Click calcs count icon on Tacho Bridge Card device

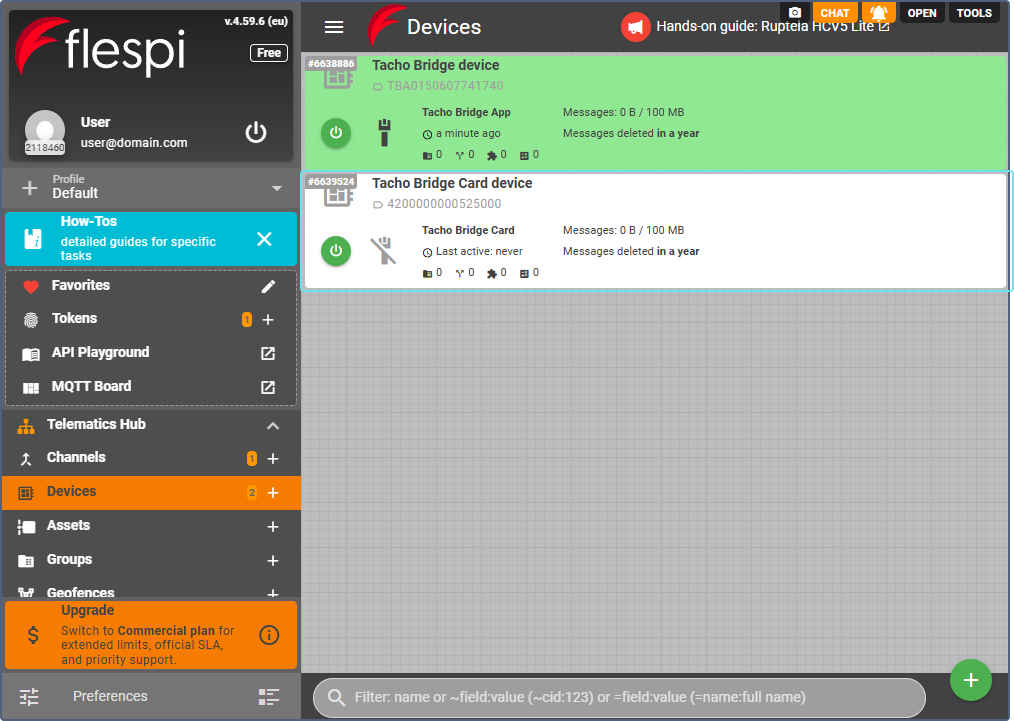(x=524, y=274)
